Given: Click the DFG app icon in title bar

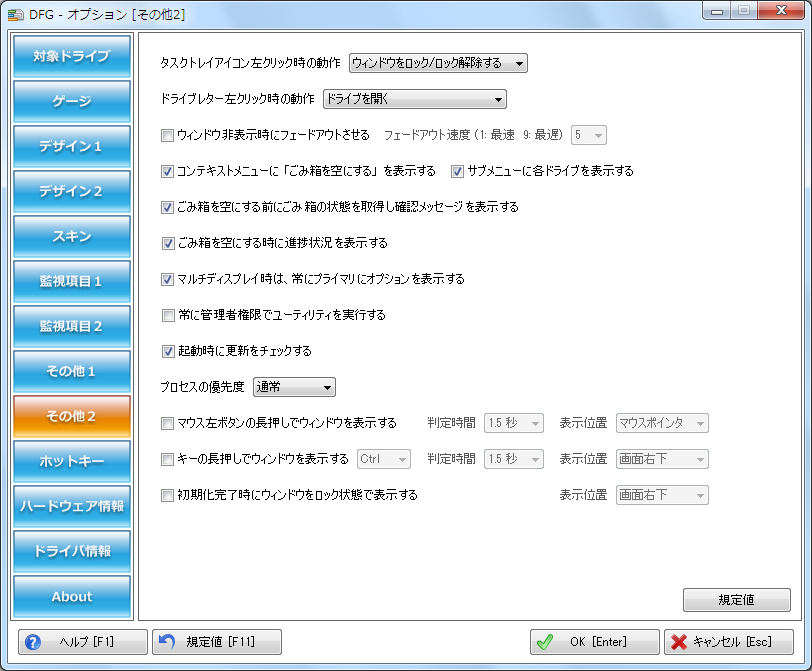Looking at the screenshot, I should pos(16,13).
